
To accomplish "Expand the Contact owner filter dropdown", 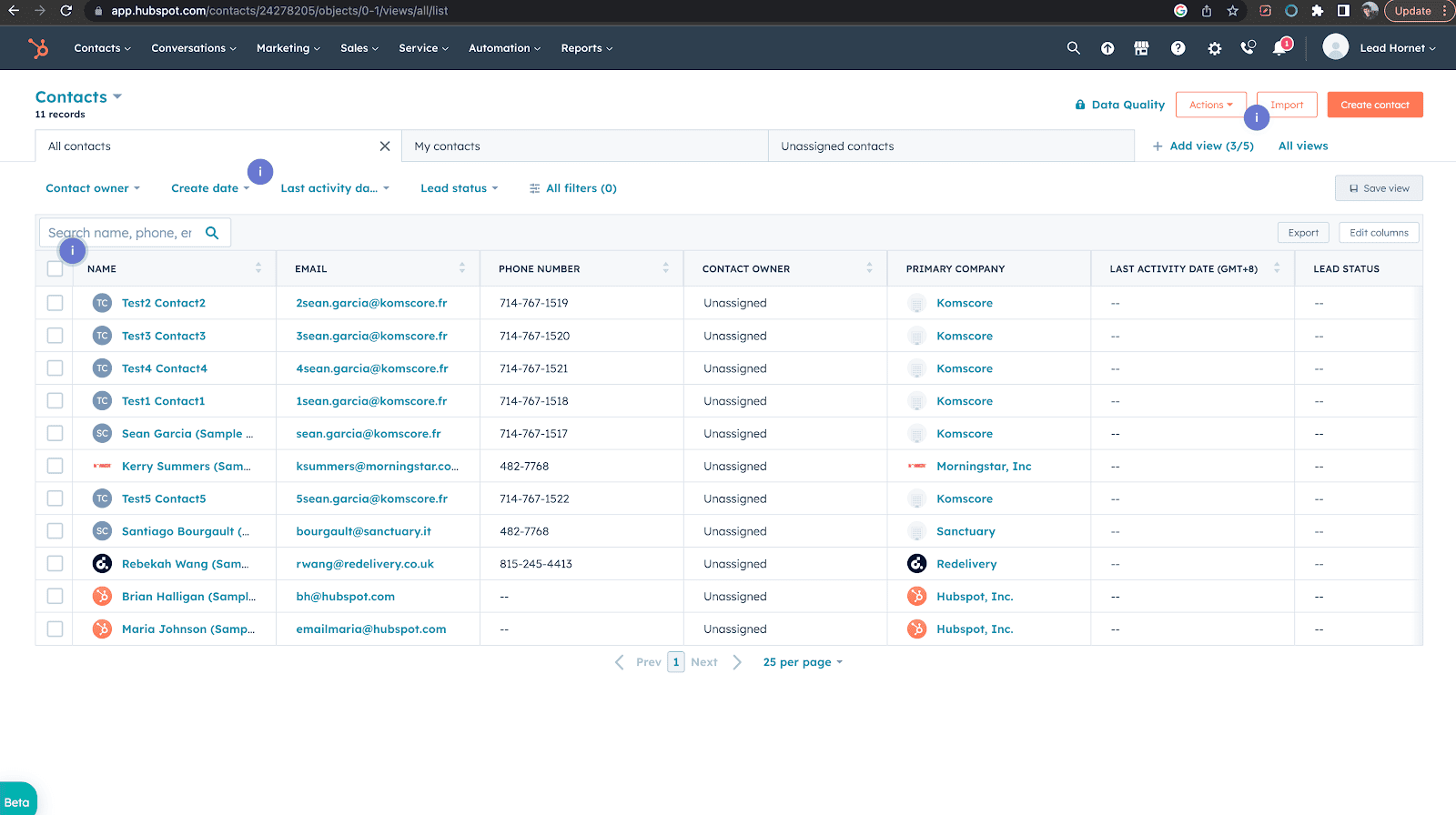I will (93, 188).
